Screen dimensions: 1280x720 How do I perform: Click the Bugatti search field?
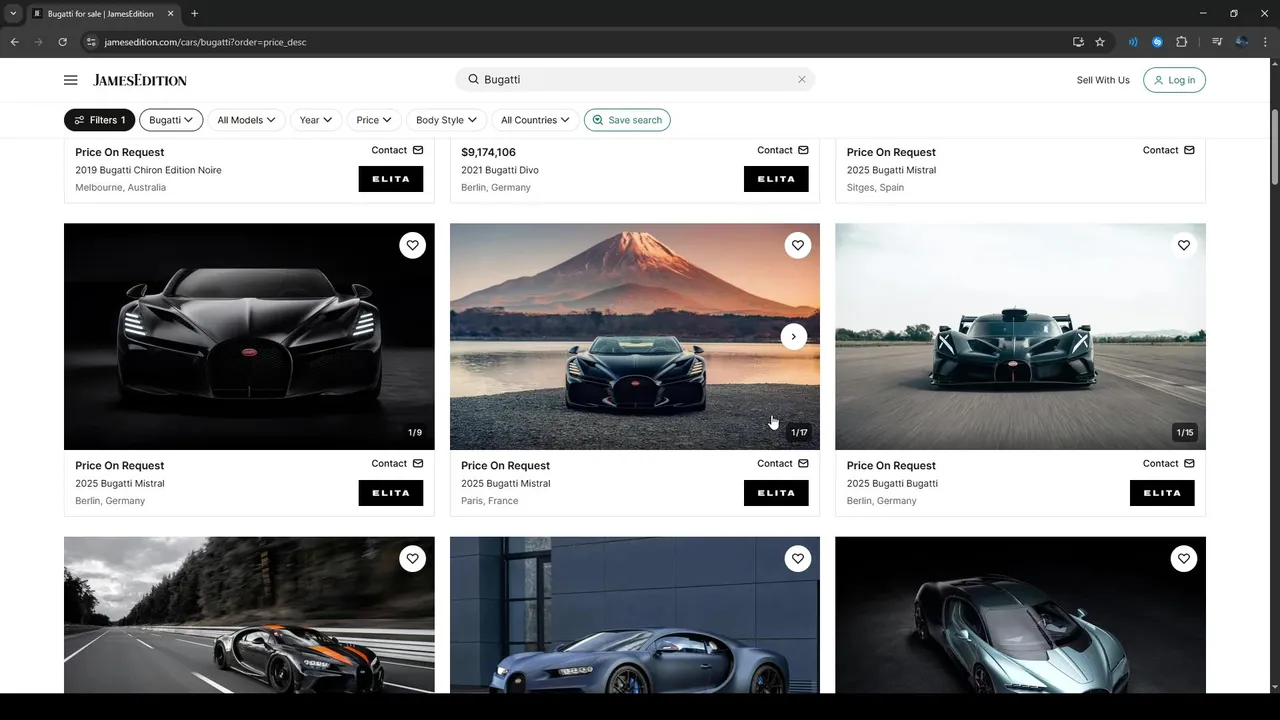click(635, 79)
